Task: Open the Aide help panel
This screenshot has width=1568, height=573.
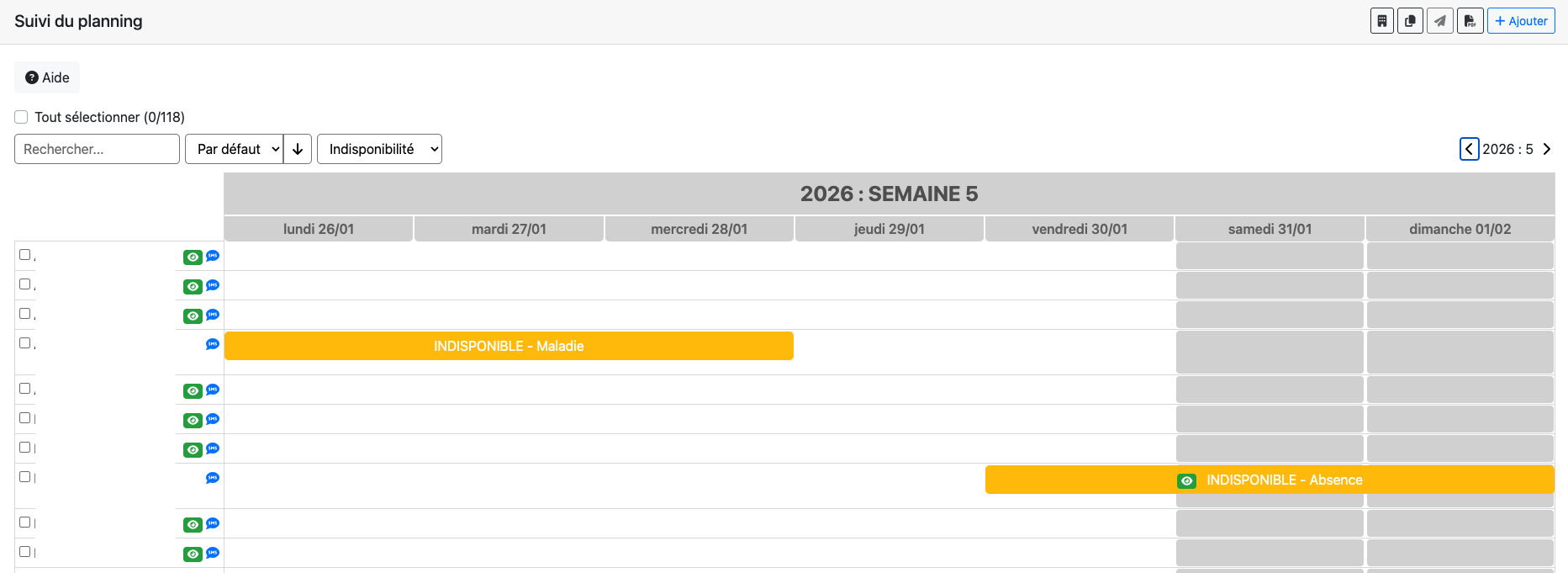Action: tap(46, 77)
